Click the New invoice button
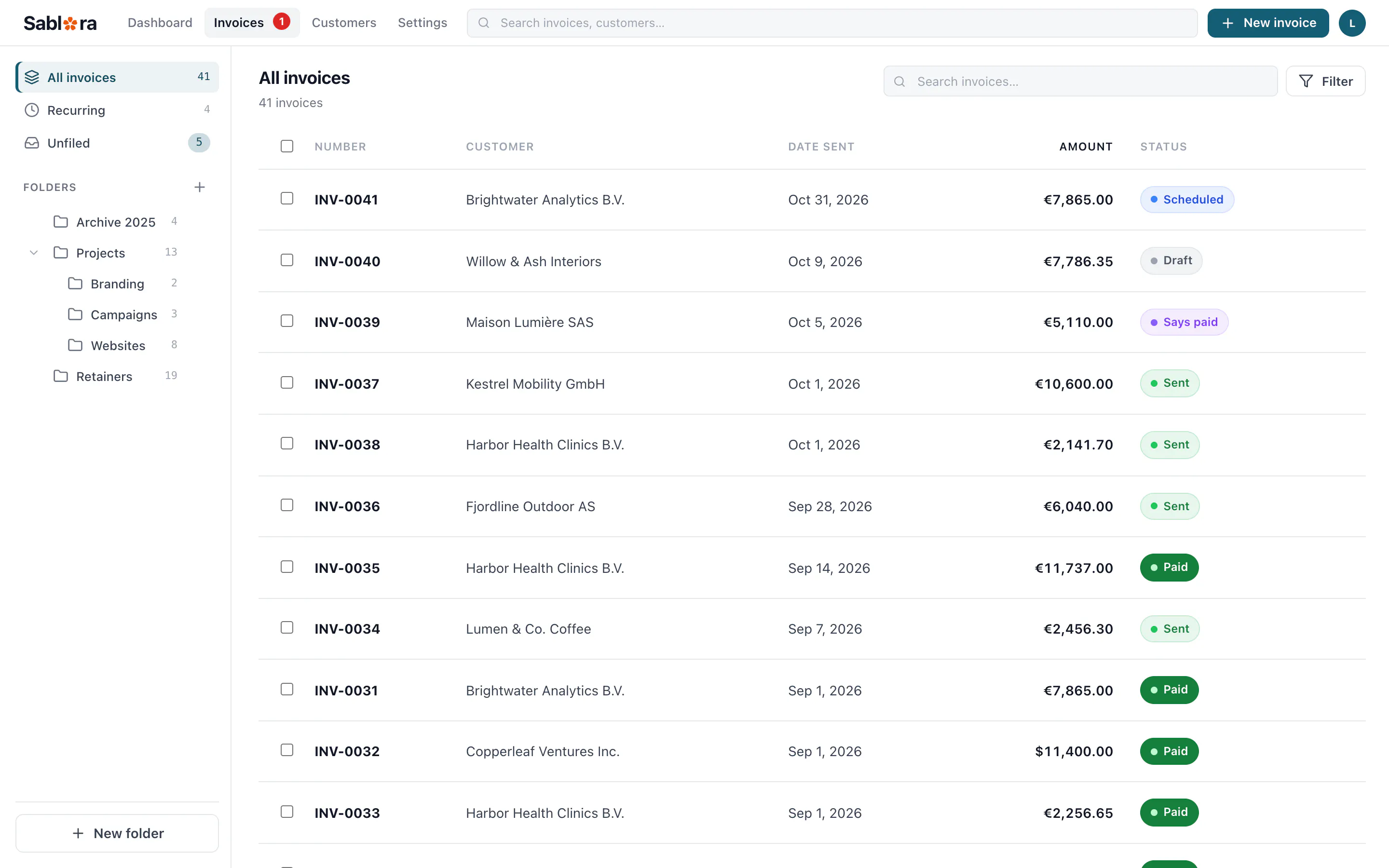Viewport: 1389px width, 868px height. pyautogui.click(x=1267, y=23)
